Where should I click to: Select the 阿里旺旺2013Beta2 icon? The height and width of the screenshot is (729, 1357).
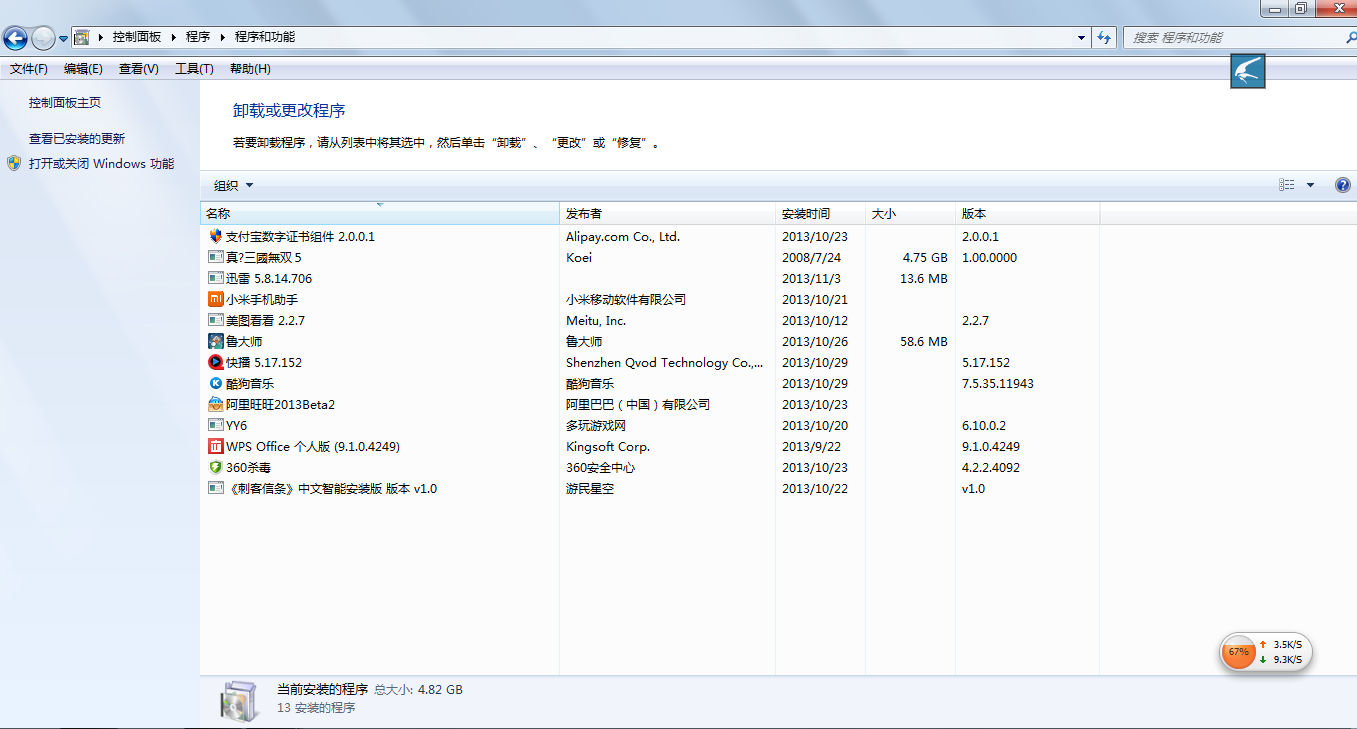[215, 405]
